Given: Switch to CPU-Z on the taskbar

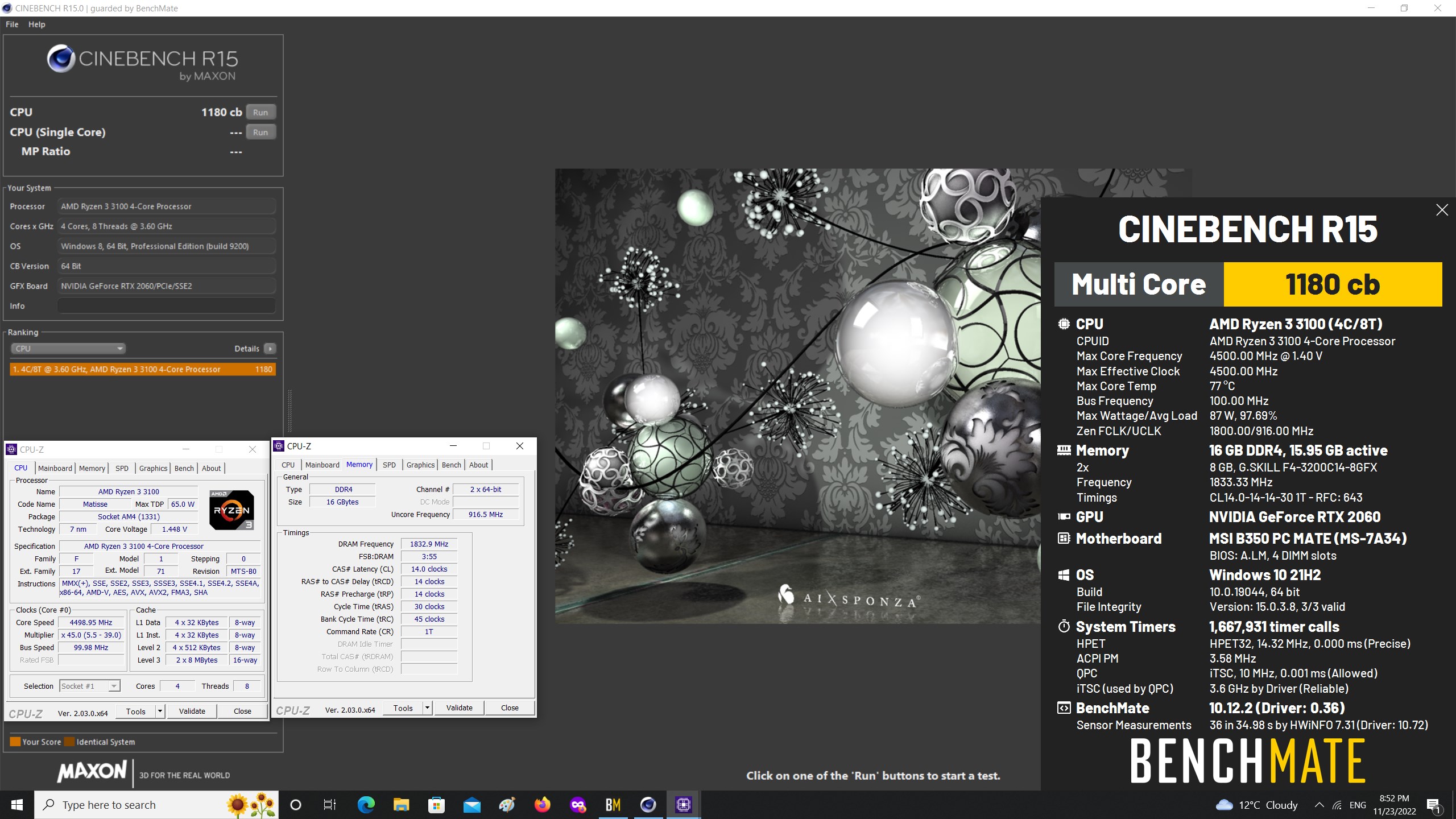Looking at the screenshot, I should click(x=683, y=805).
